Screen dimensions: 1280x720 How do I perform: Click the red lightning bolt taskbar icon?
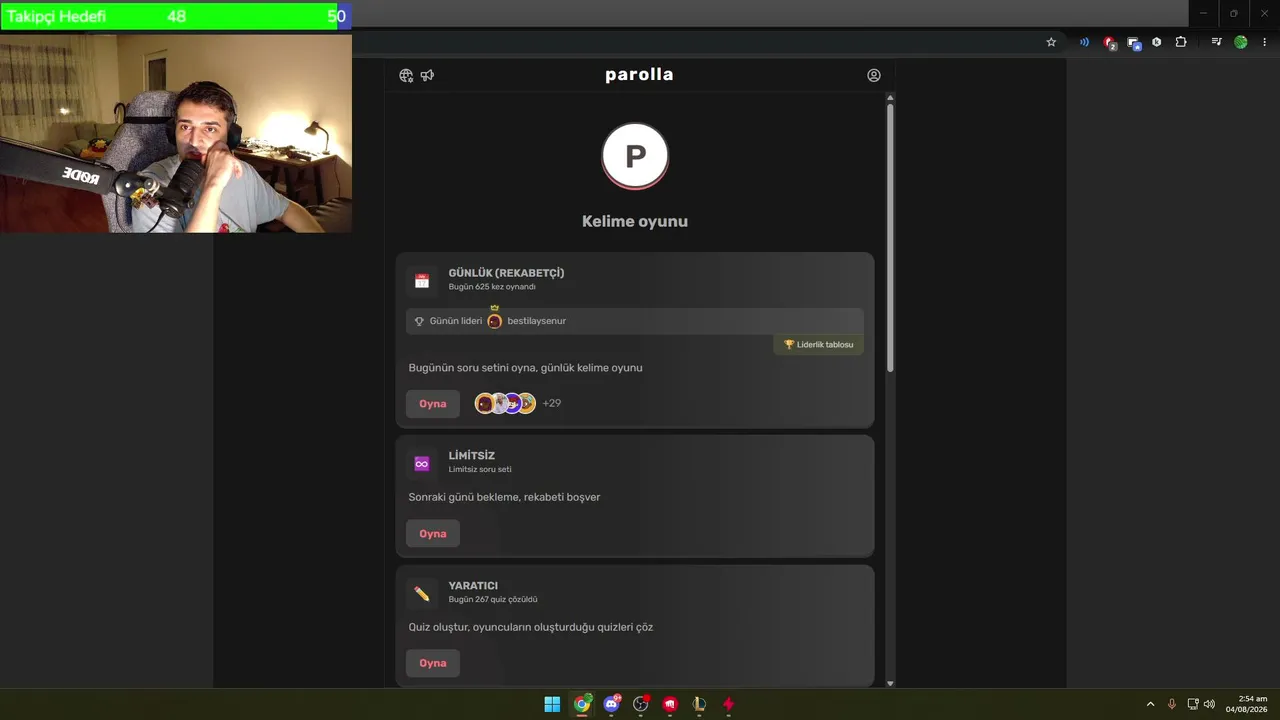(x=728, y=704)
